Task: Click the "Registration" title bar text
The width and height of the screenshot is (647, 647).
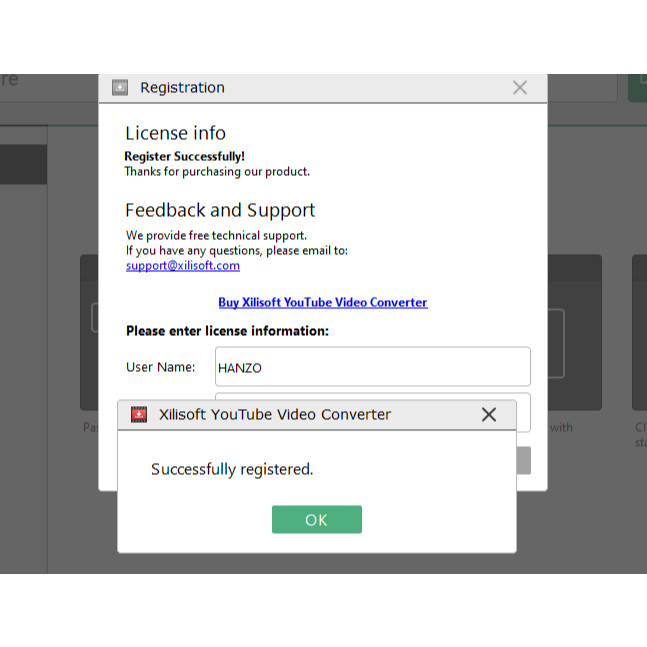Action: pyautogui.click(x=182, y=88)
